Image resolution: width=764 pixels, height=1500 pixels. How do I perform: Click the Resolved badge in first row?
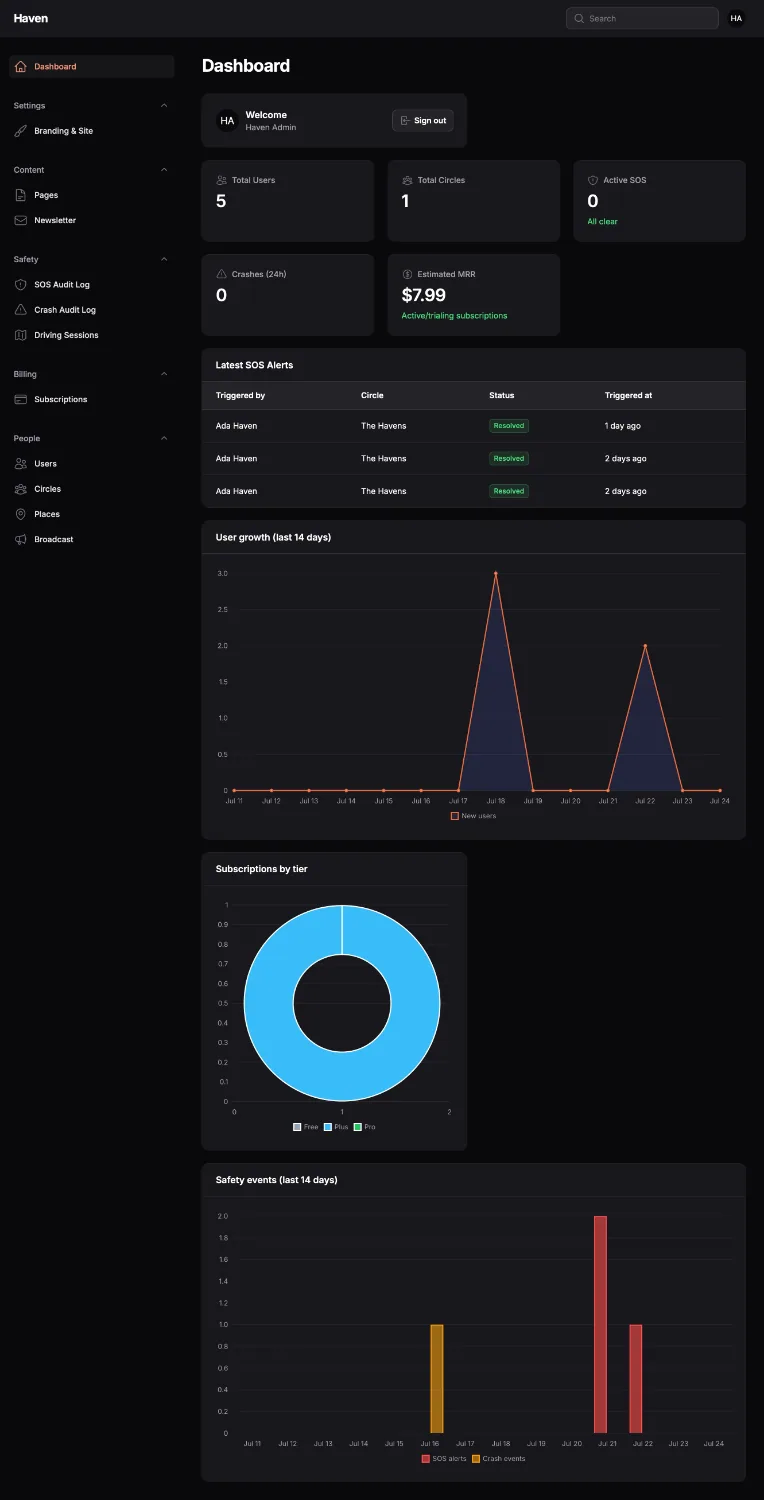coord(509,426)
